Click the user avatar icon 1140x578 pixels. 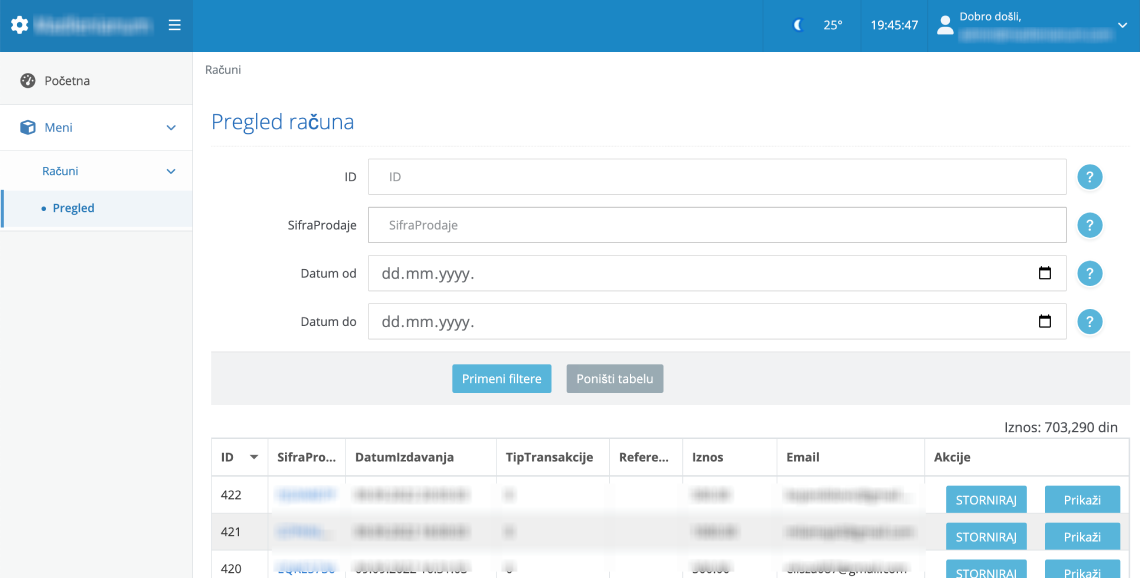945,25
